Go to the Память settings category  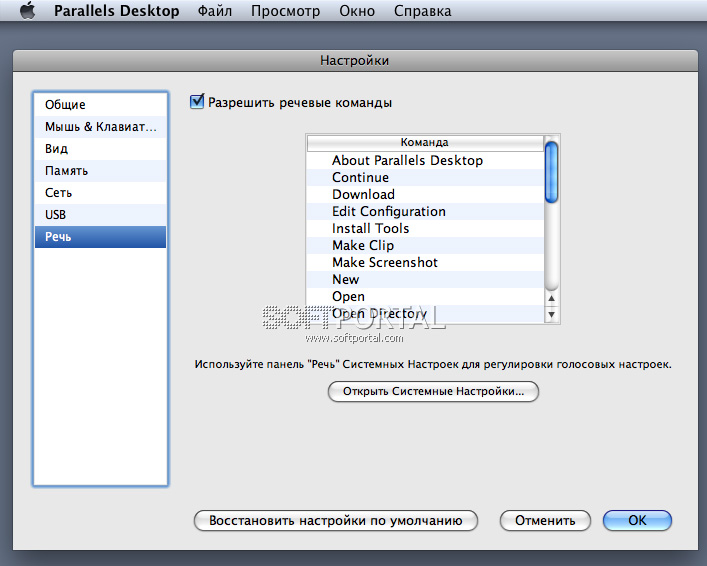(66, 171)
